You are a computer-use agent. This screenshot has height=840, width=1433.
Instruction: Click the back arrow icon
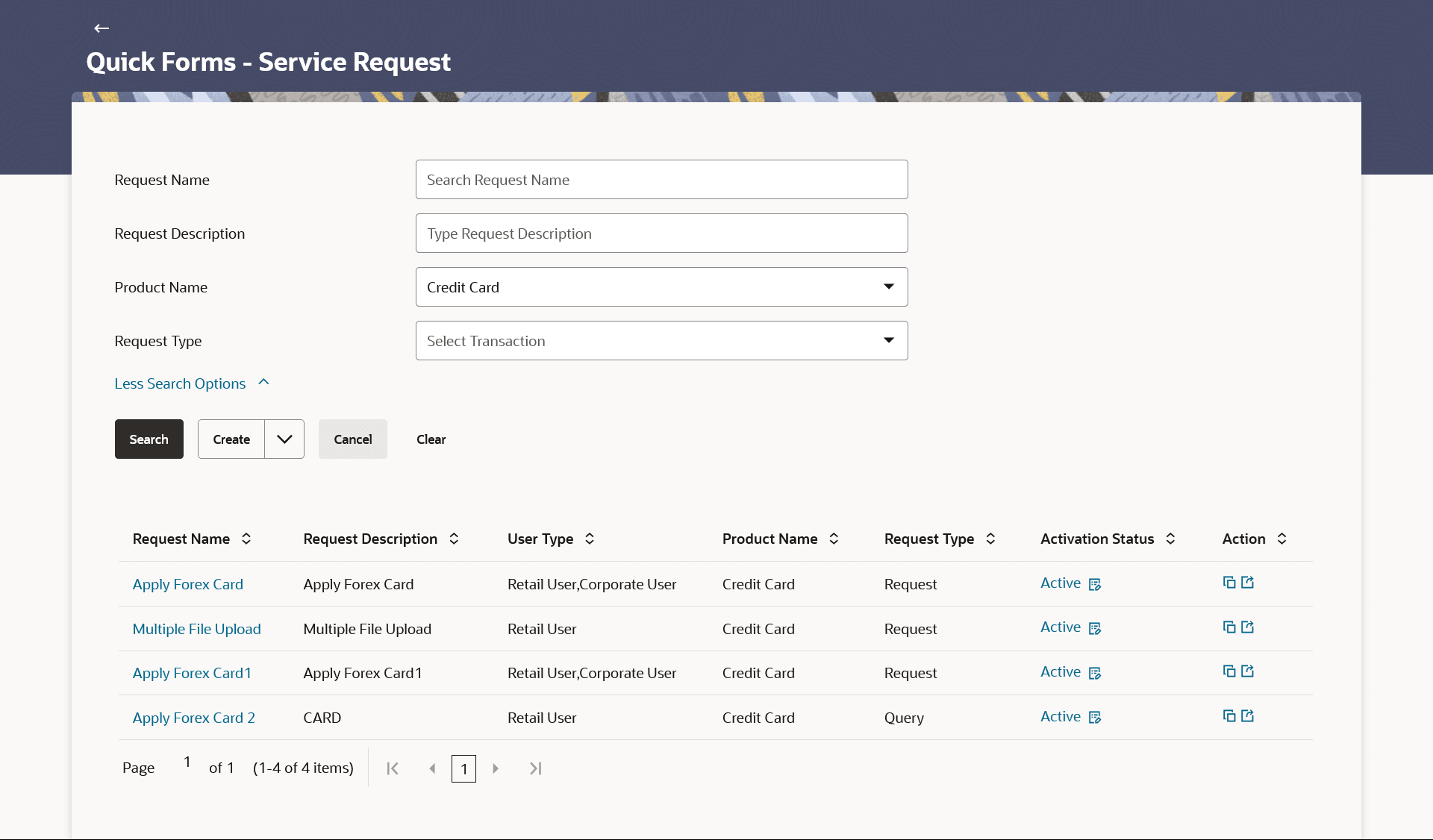coord(102,28)
